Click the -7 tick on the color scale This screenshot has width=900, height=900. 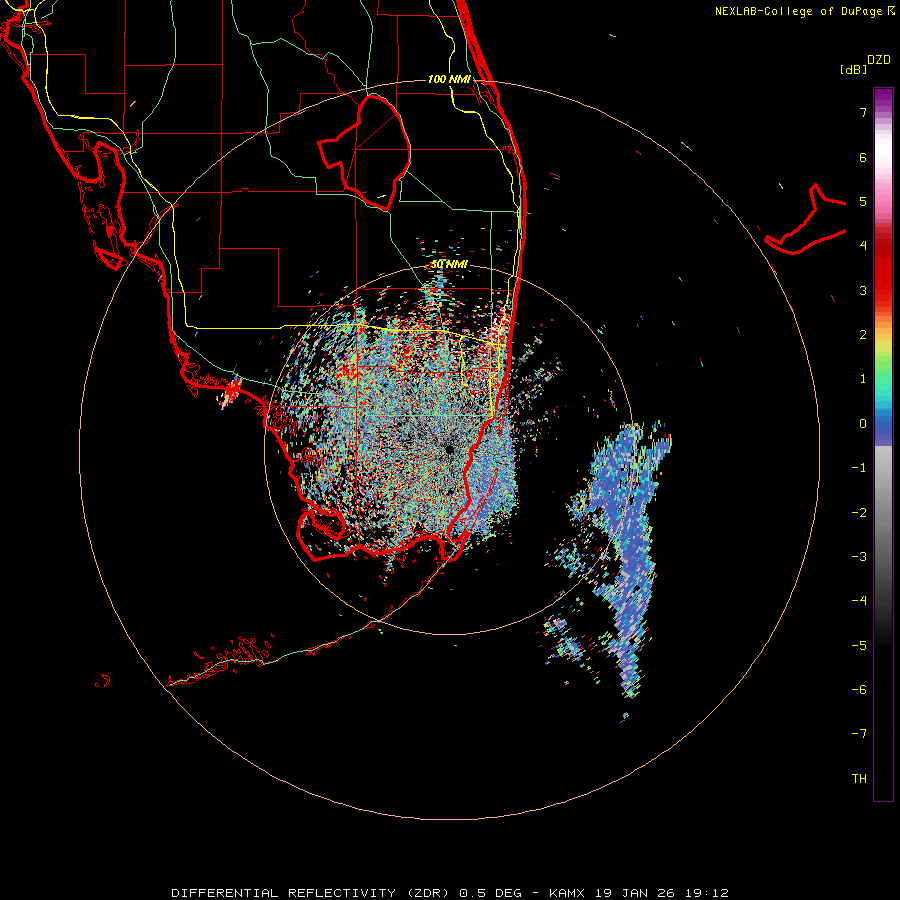(859, 734)
